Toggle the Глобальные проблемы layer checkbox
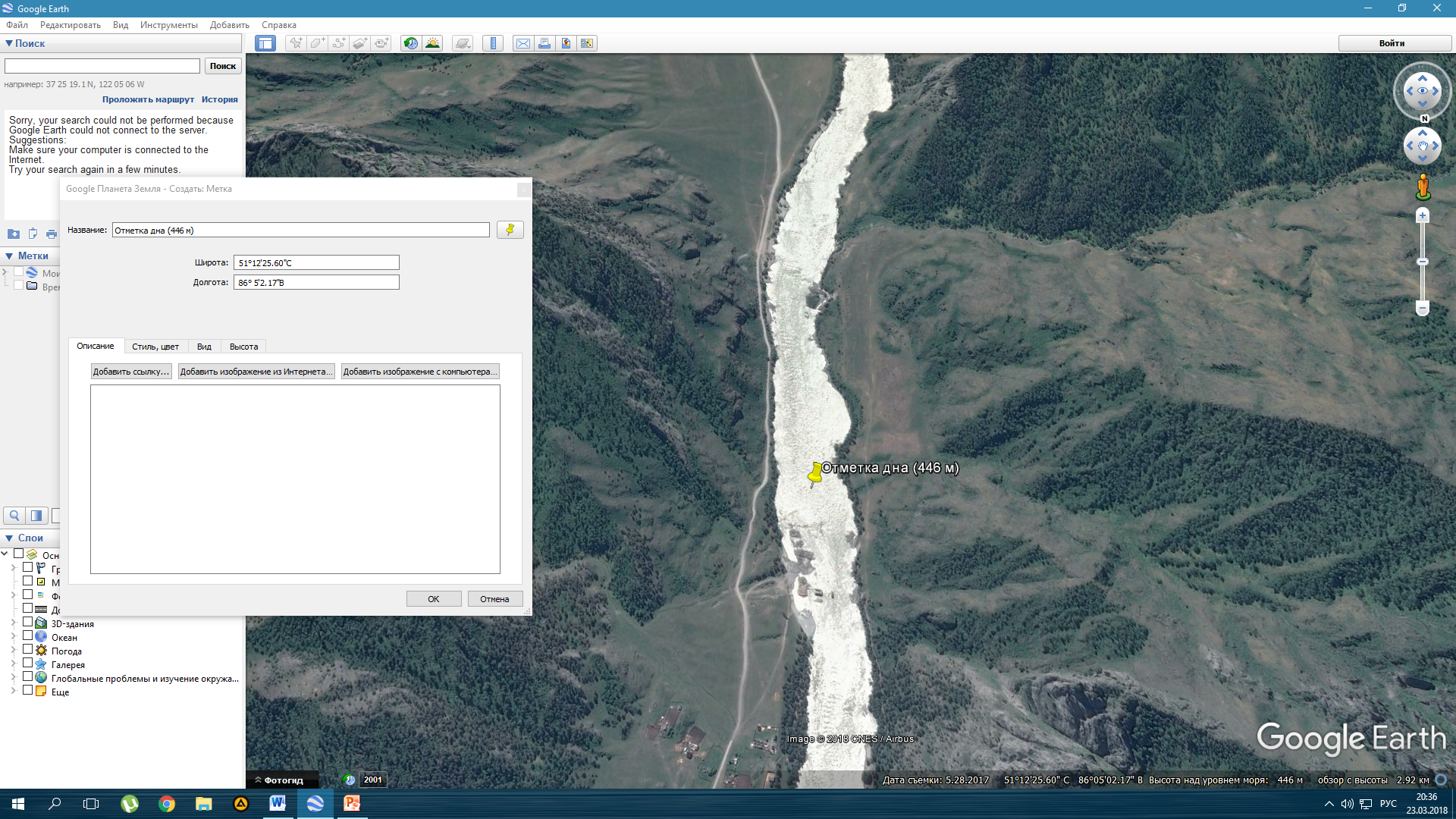 [27, 677]
